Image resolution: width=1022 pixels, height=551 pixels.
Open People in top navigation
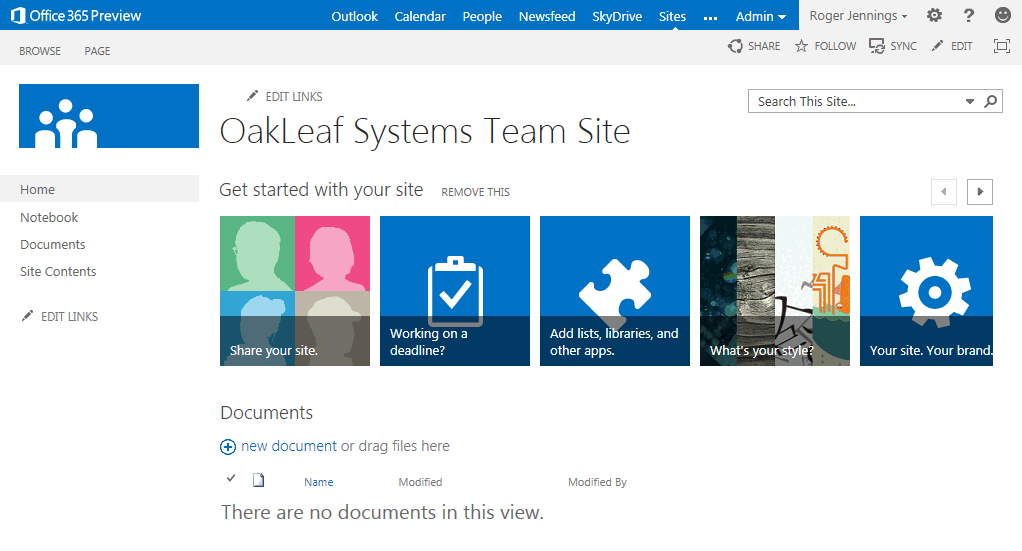tap(482, 16)
